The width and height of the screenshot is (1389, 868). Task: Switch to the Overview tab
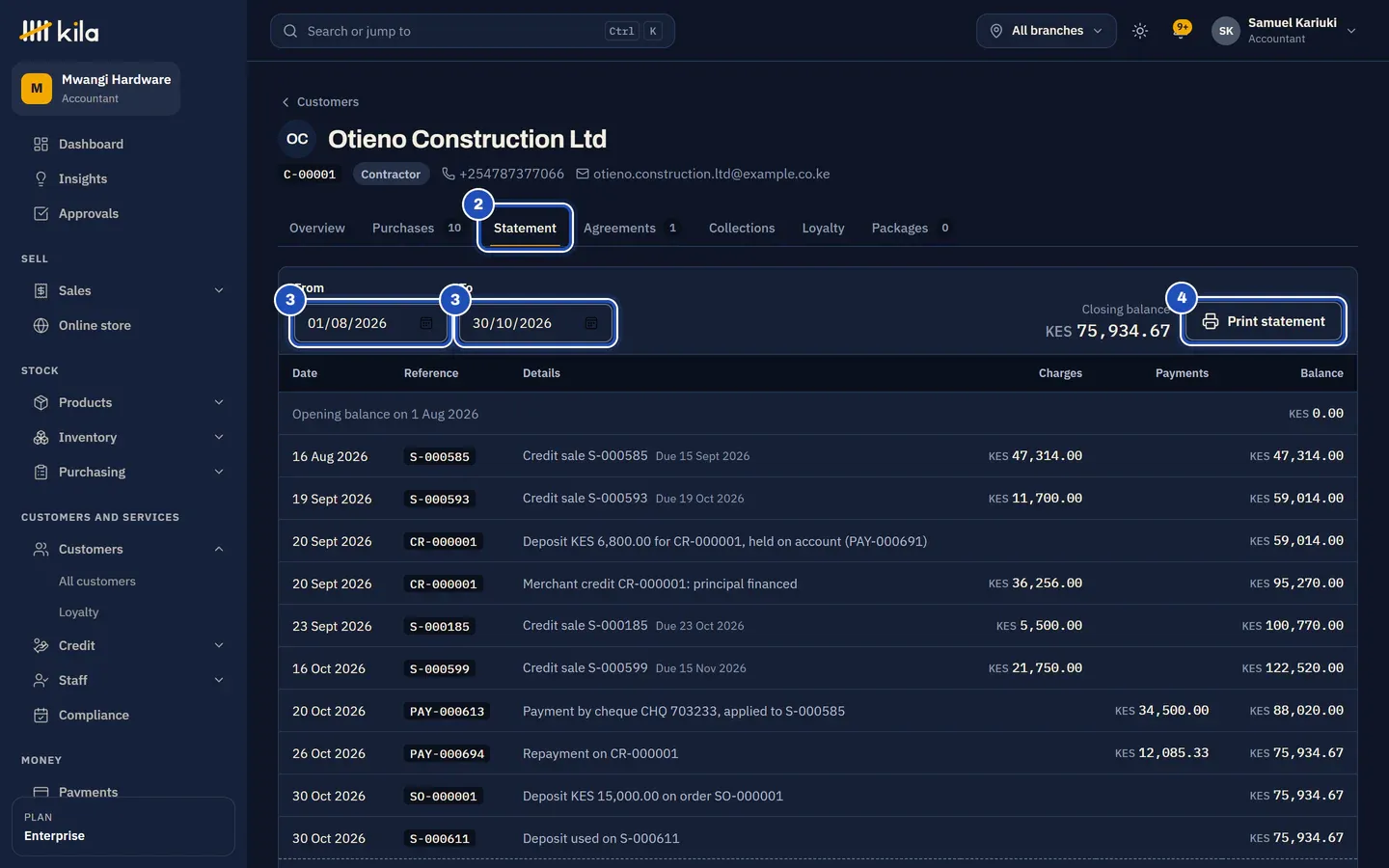tap(317, 228)
